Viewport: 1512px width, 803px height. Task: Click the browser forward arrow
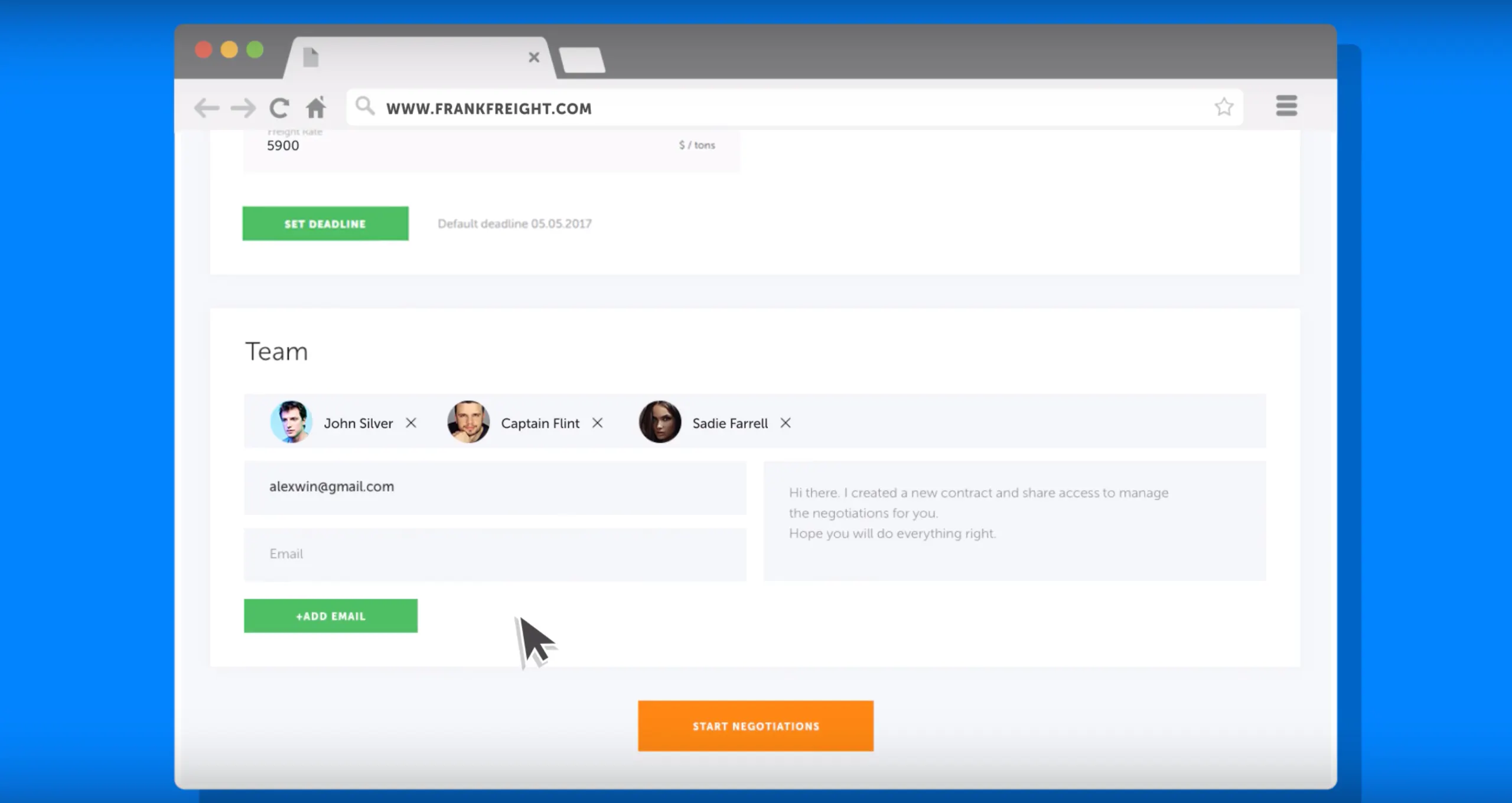[243, 108]
